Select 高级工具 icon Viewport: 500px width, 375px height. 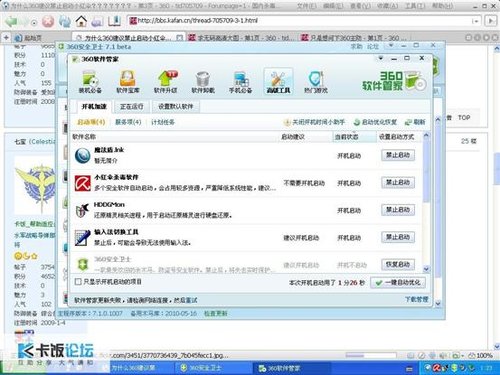point(278,82)
